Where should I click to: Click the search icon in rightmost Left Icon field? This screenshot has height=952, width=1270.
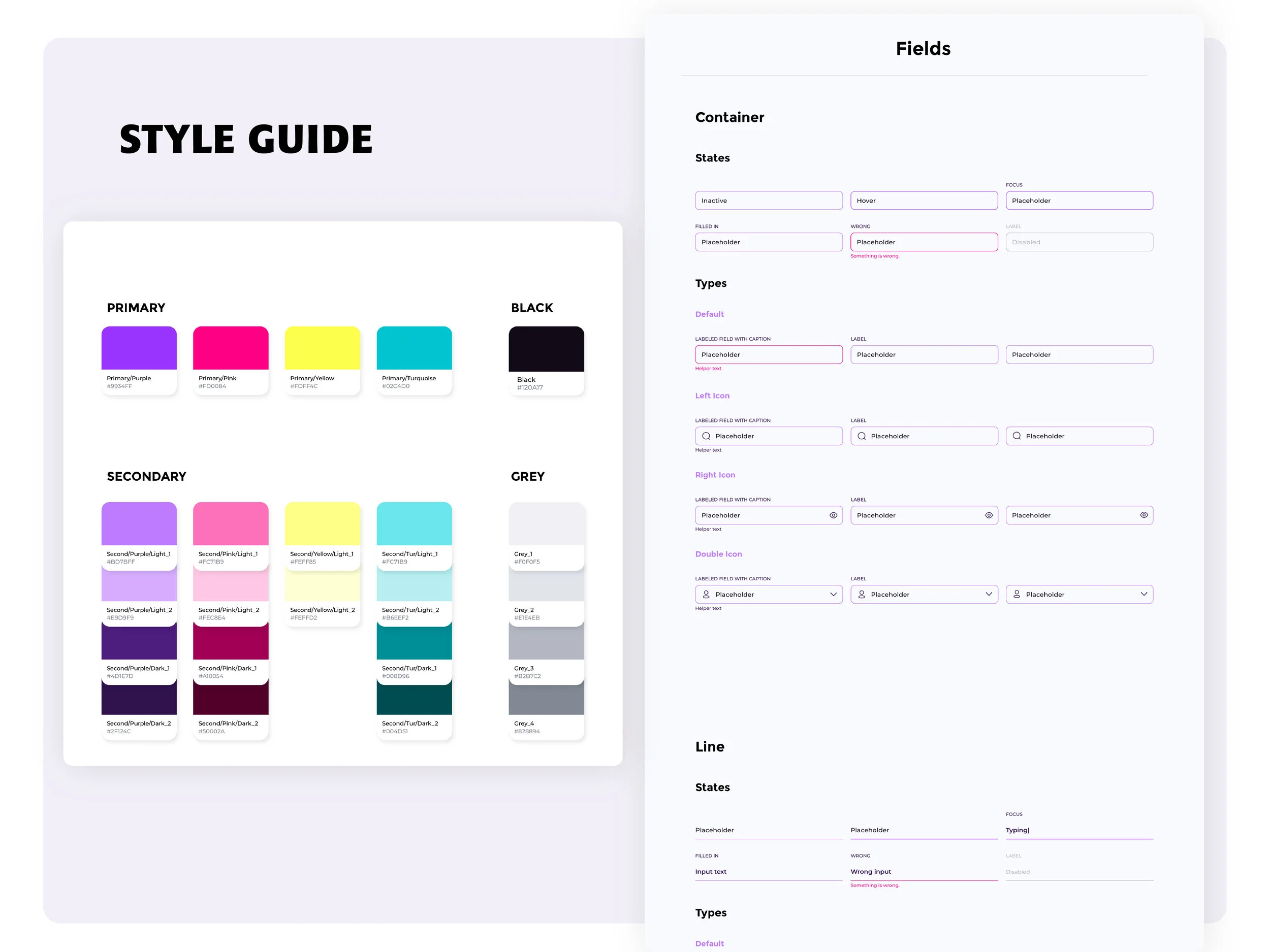1017,436
